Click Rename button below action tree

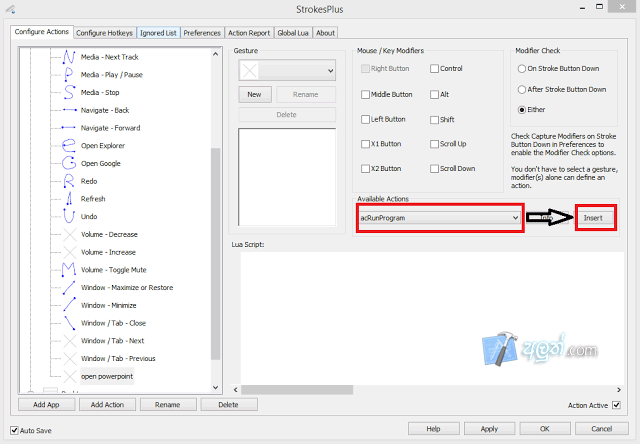tap(168, 404)
